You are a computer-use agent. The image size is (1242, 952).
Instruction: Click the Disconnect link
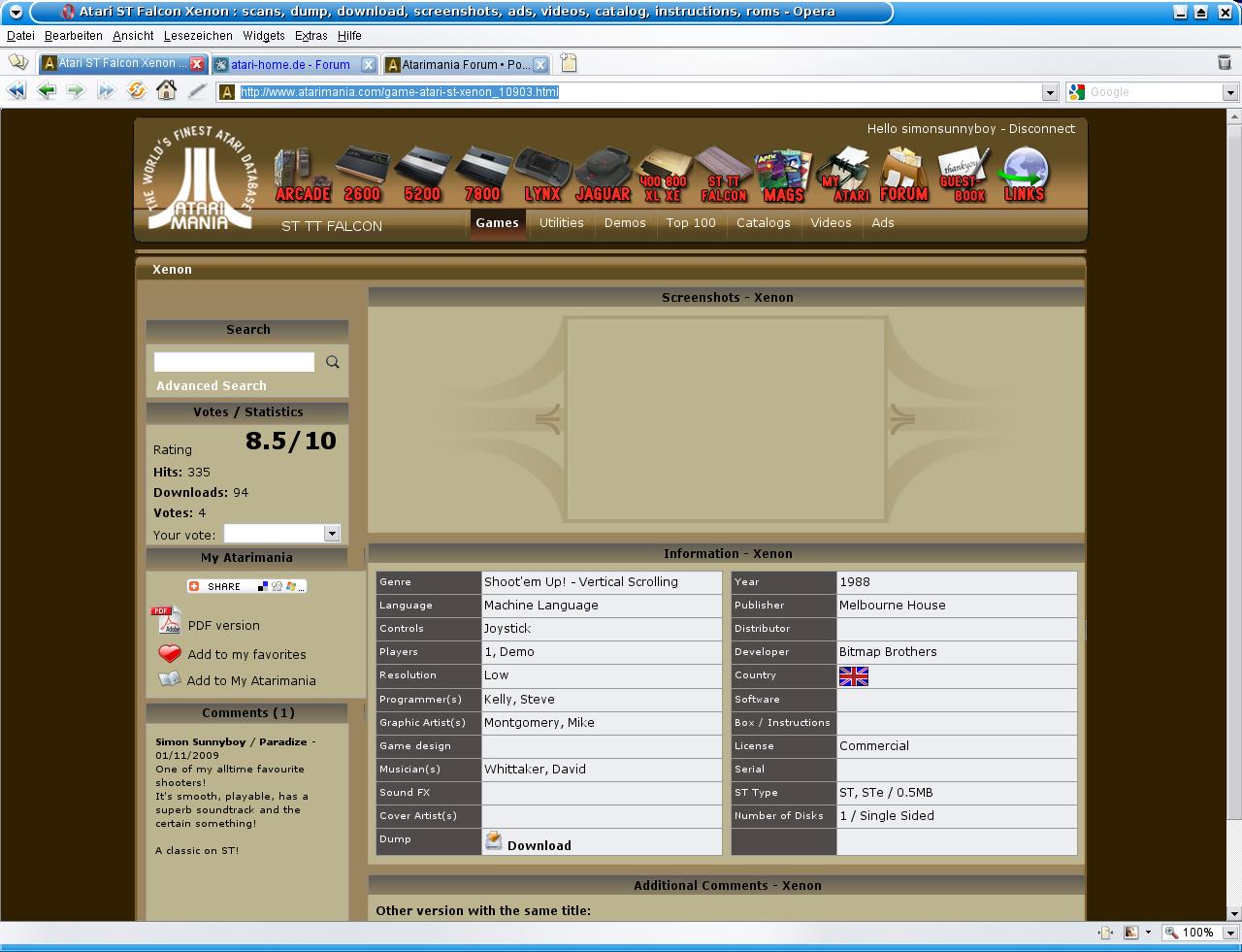tap(1042, 128)
